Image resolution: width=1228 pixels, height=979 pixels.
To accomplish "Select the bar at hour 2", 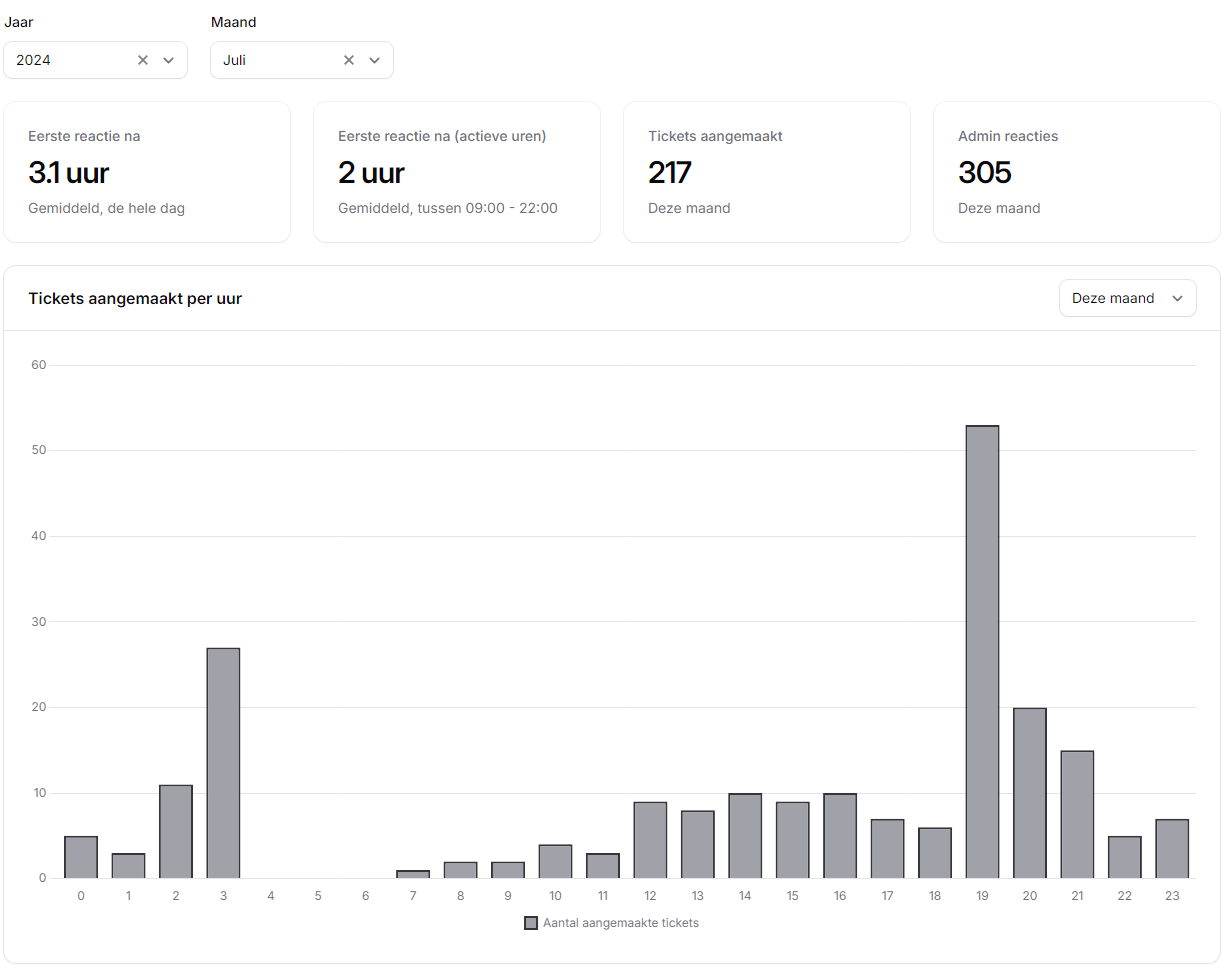I will click(176, 832).
